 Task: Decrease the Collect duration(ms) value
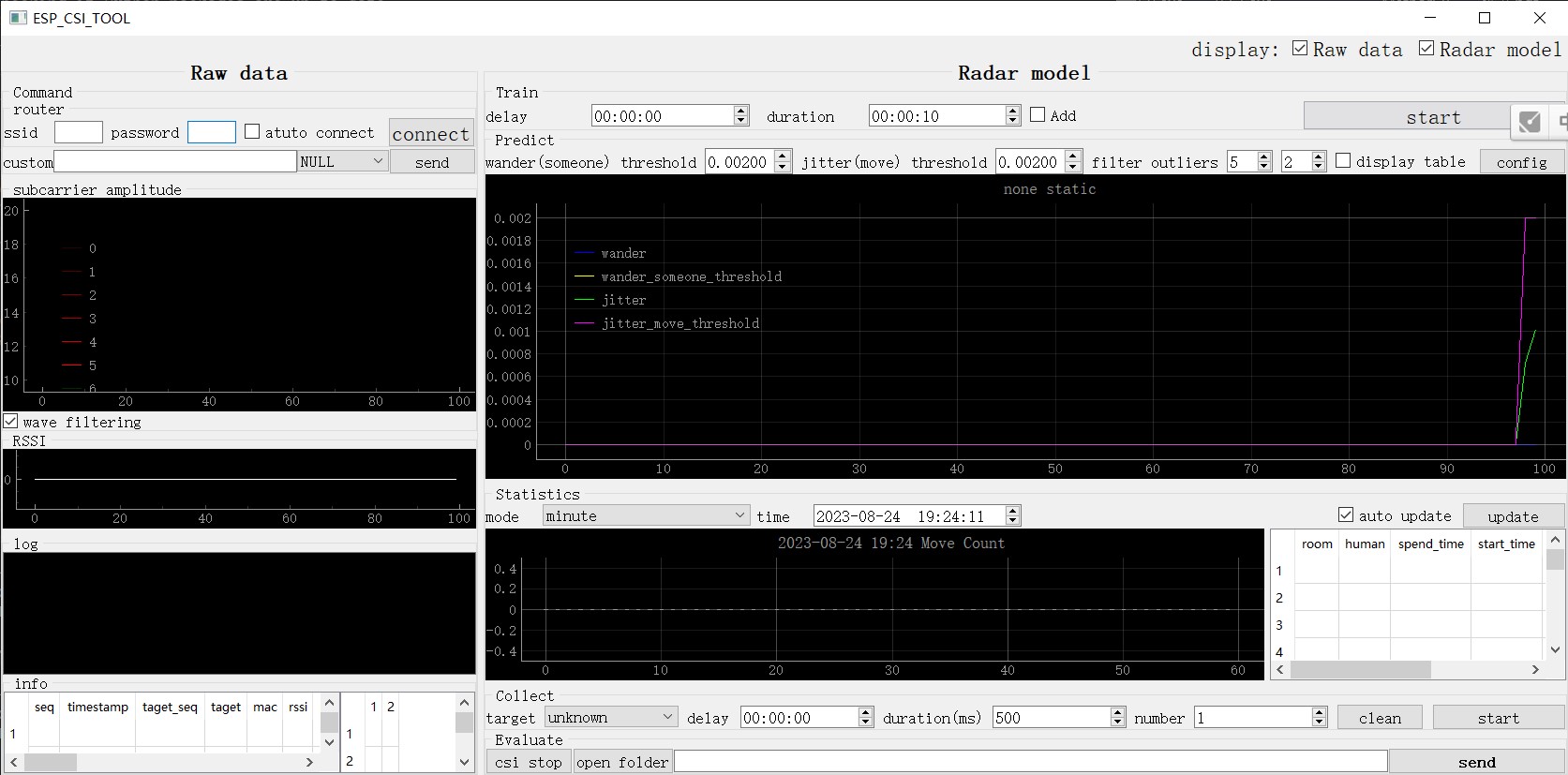point(1118,723)
